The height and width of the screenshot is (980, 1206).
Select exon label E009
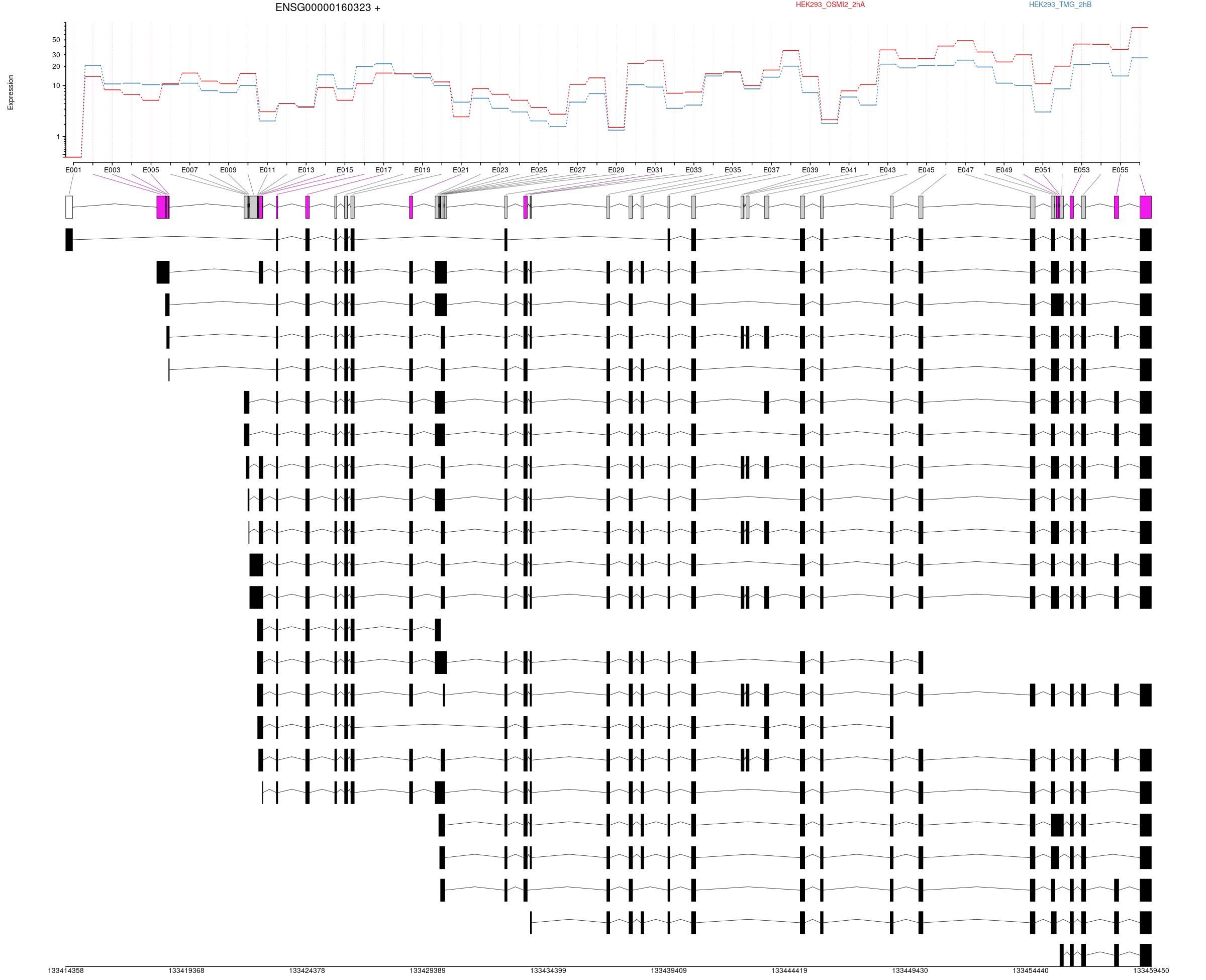[228, 170]
